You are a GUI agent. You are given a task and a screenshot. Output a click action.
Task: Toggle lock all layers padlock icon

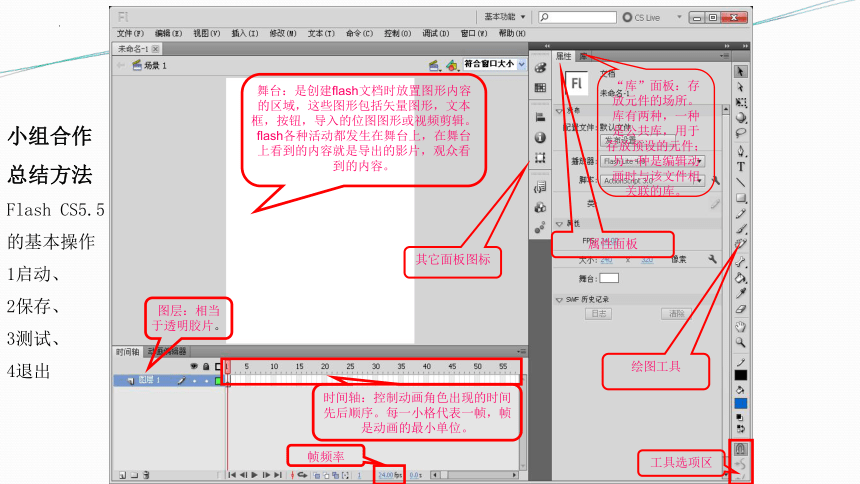point(206,367)
